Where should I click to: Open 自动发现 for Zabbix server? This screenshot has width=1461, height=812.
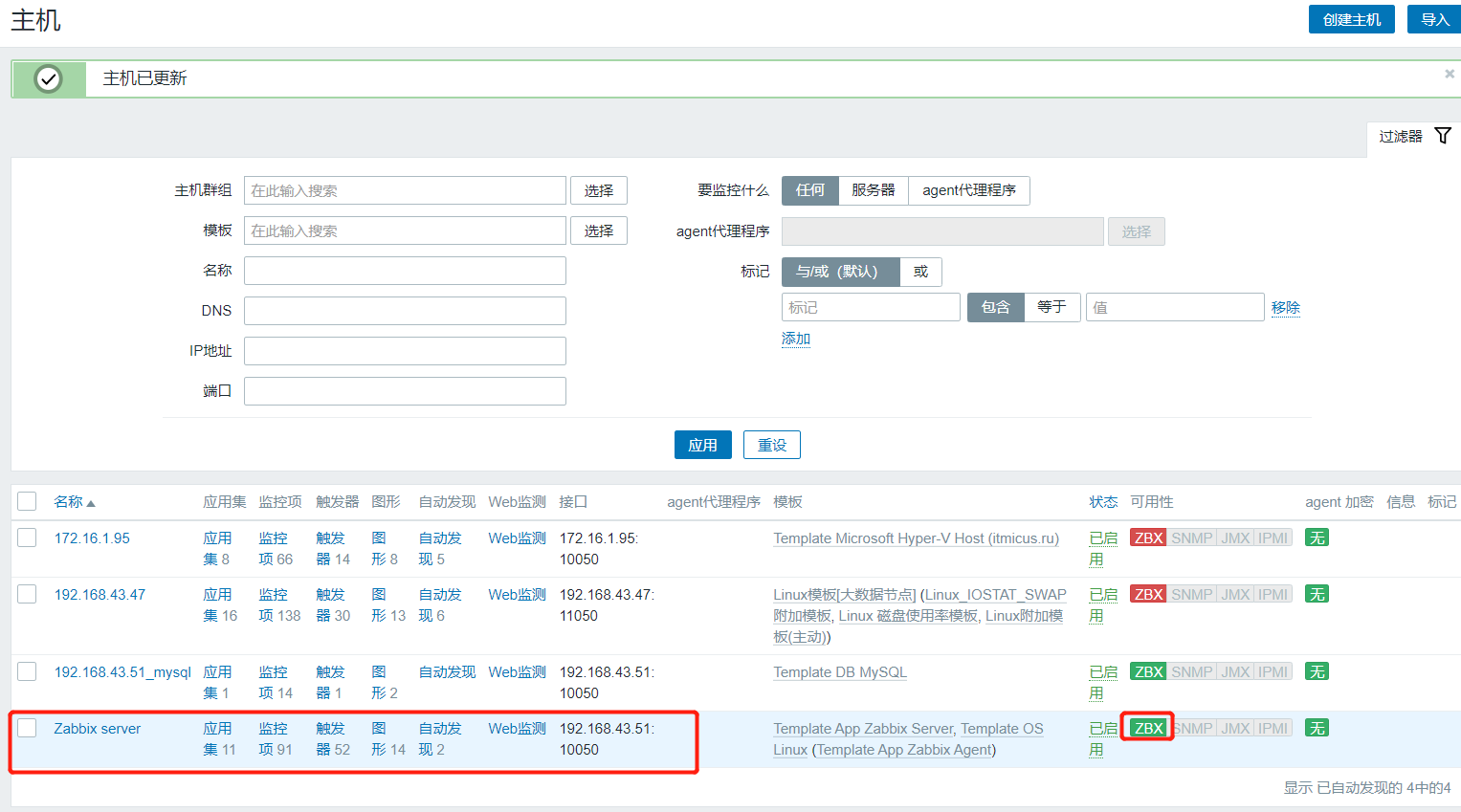click(440, 738)
